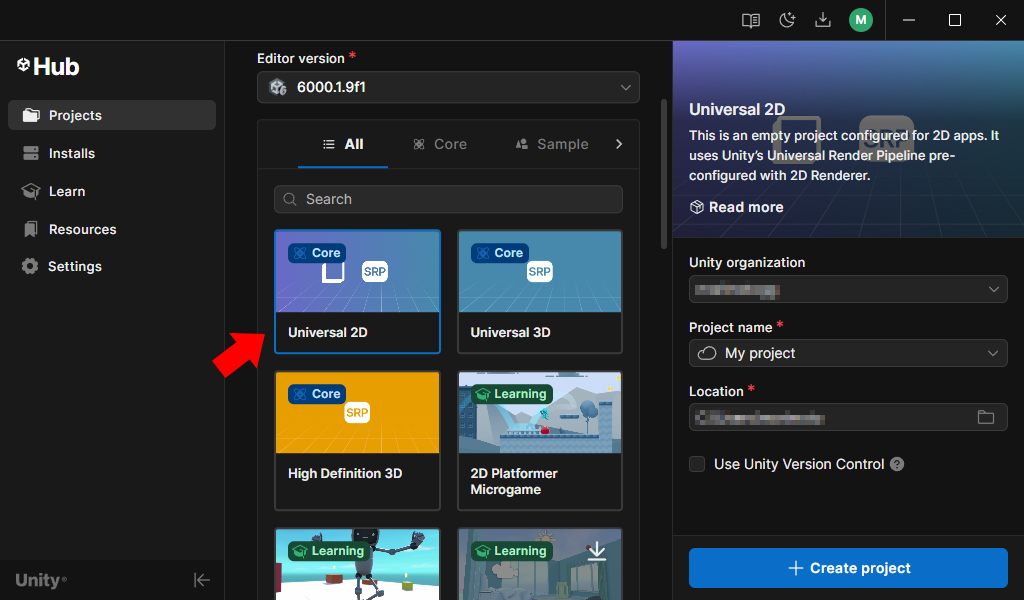Click the cloud icon beside My project
The width and height of the screenshot is (1024, 600).
(707, 353)
